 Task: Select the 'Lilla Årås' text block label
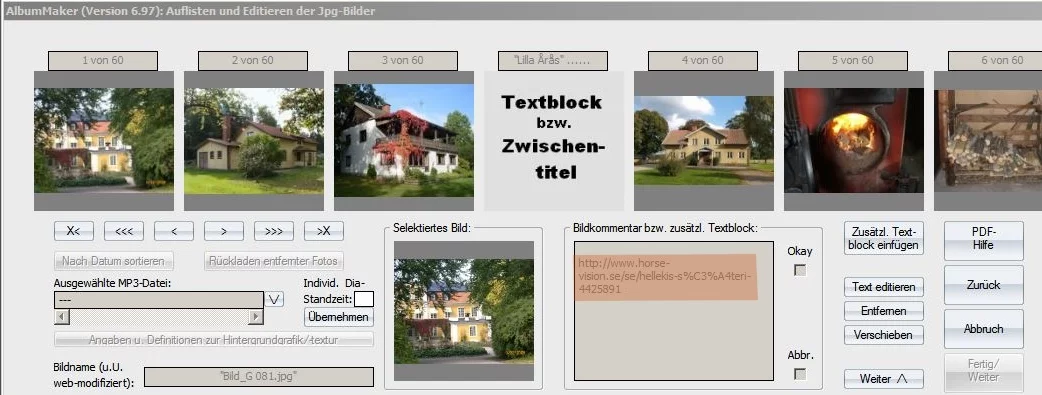click(552, 61)
